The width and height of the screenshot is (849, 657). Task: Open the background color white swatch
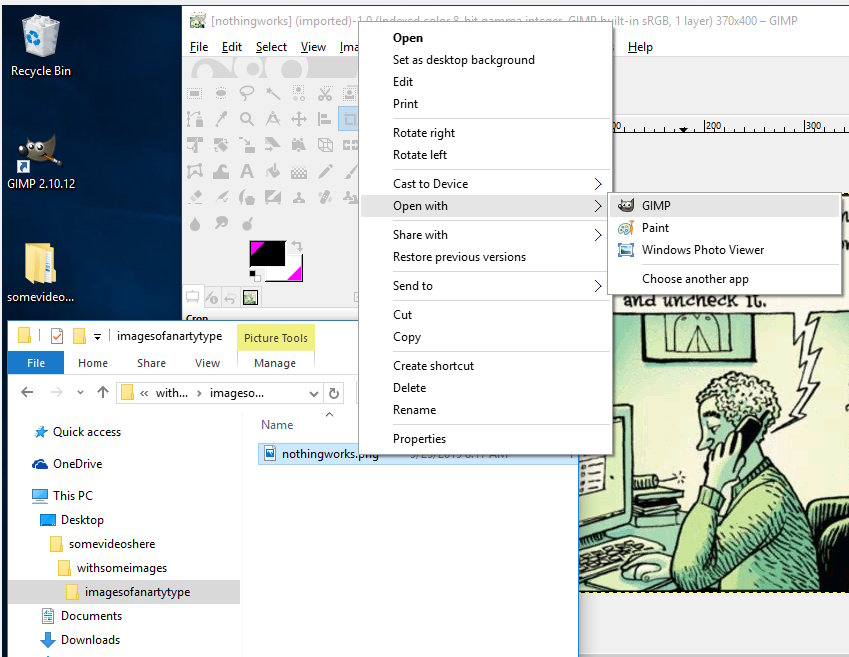pyautogui.click(x=292, y=274)
